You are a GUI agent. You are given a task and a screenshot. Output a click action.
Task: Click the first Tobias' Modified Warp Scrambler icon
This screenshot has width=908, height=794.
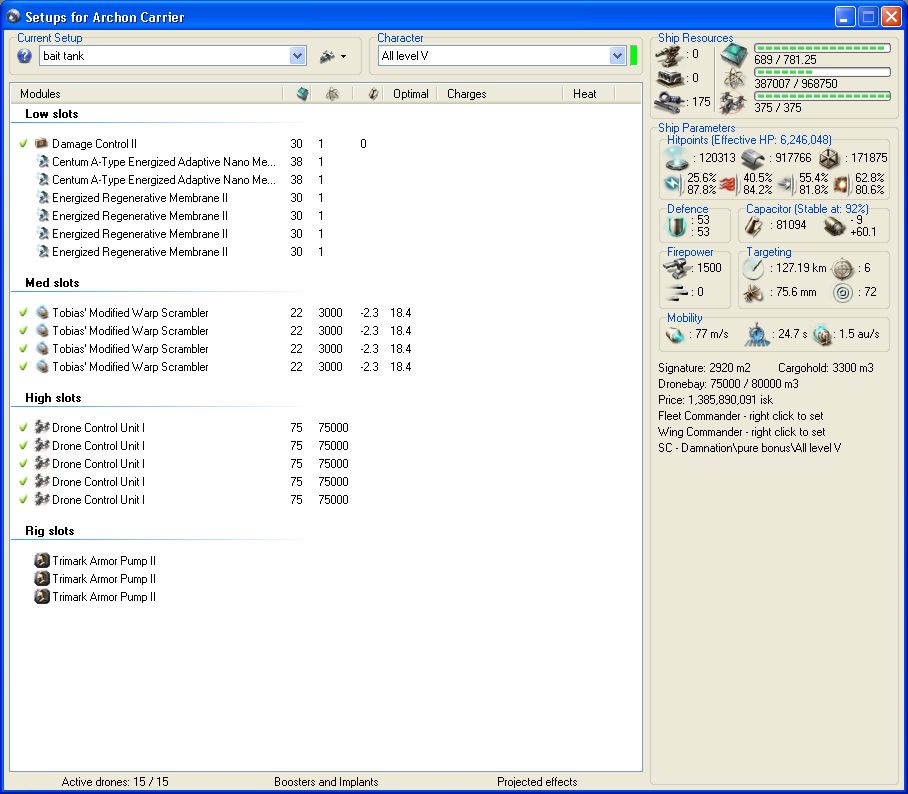pyautogui.click(x=42, y=312)
